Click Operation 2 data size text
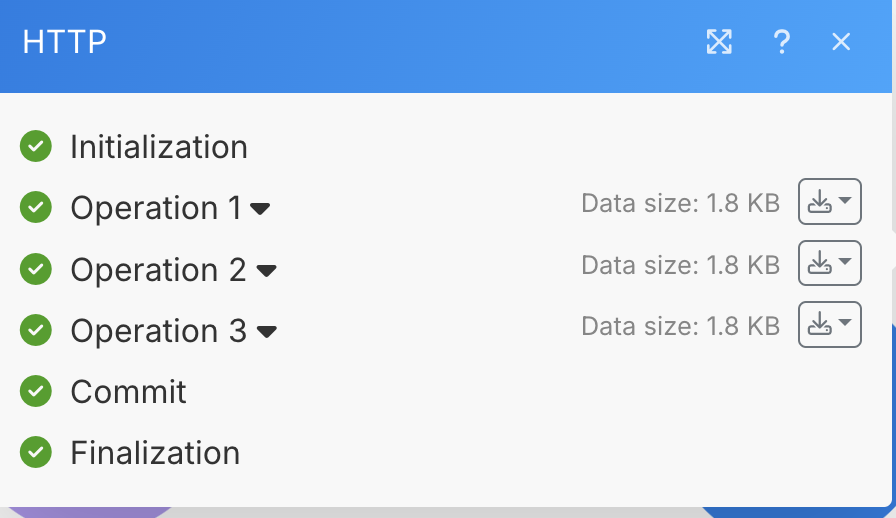Viewport: 896px width, 518px height. tap(681, 265)
